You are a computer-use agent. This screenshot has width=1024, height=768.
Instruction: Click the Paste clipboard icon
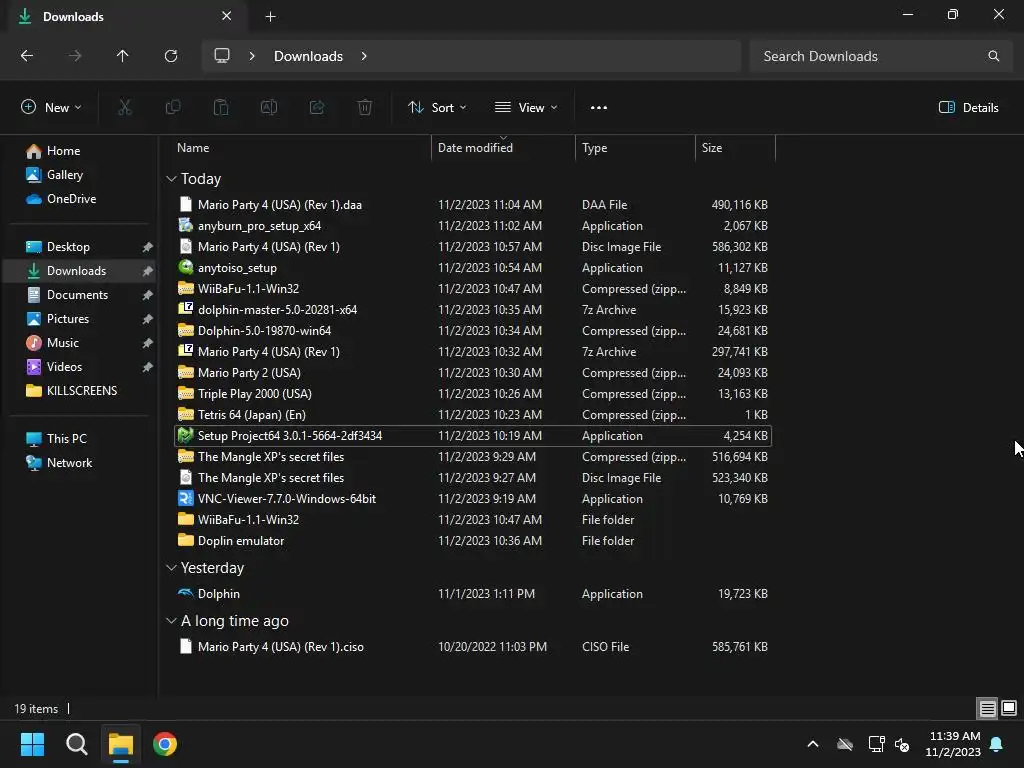tap(221, 107)
